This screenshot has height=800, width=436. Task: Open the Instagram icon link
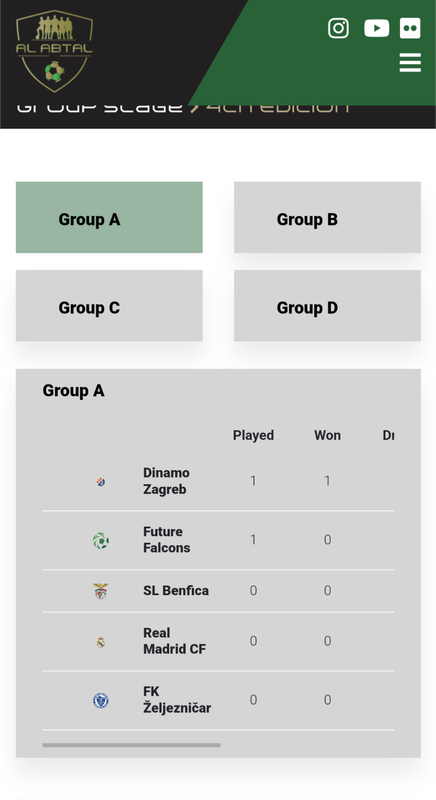click(x=338, y=28)
